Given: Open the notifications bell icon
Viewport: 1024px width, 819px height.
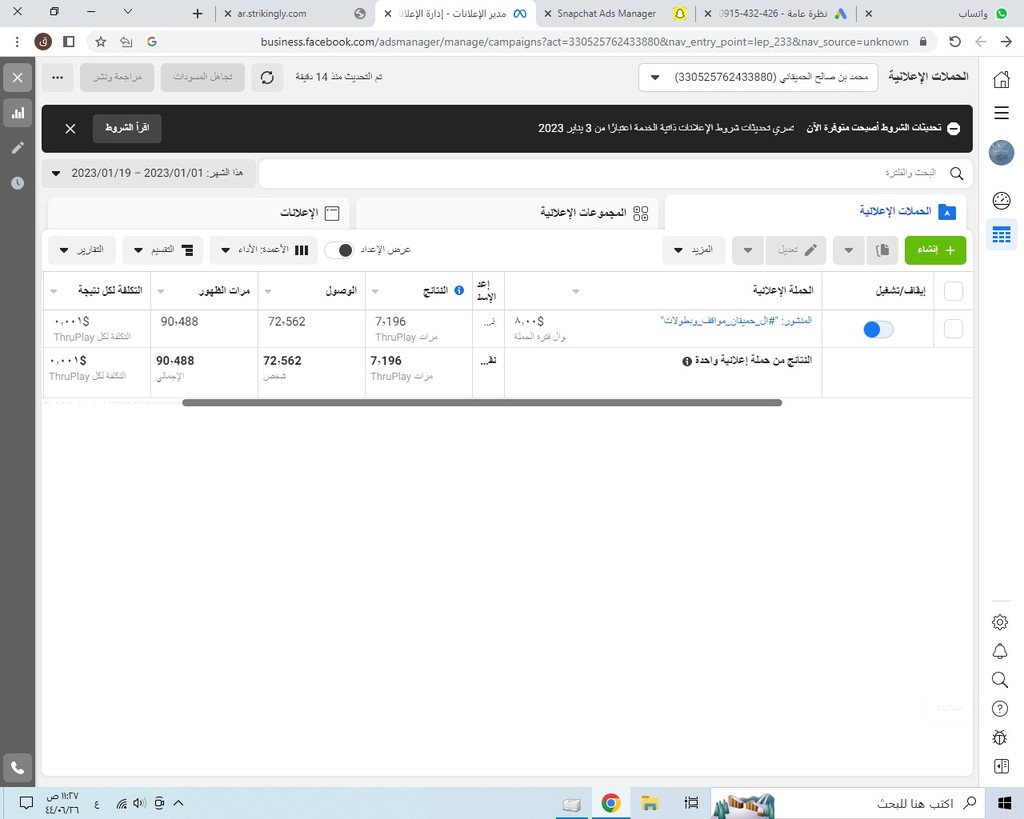Looking at the screenshot, I should (1000, 651).
